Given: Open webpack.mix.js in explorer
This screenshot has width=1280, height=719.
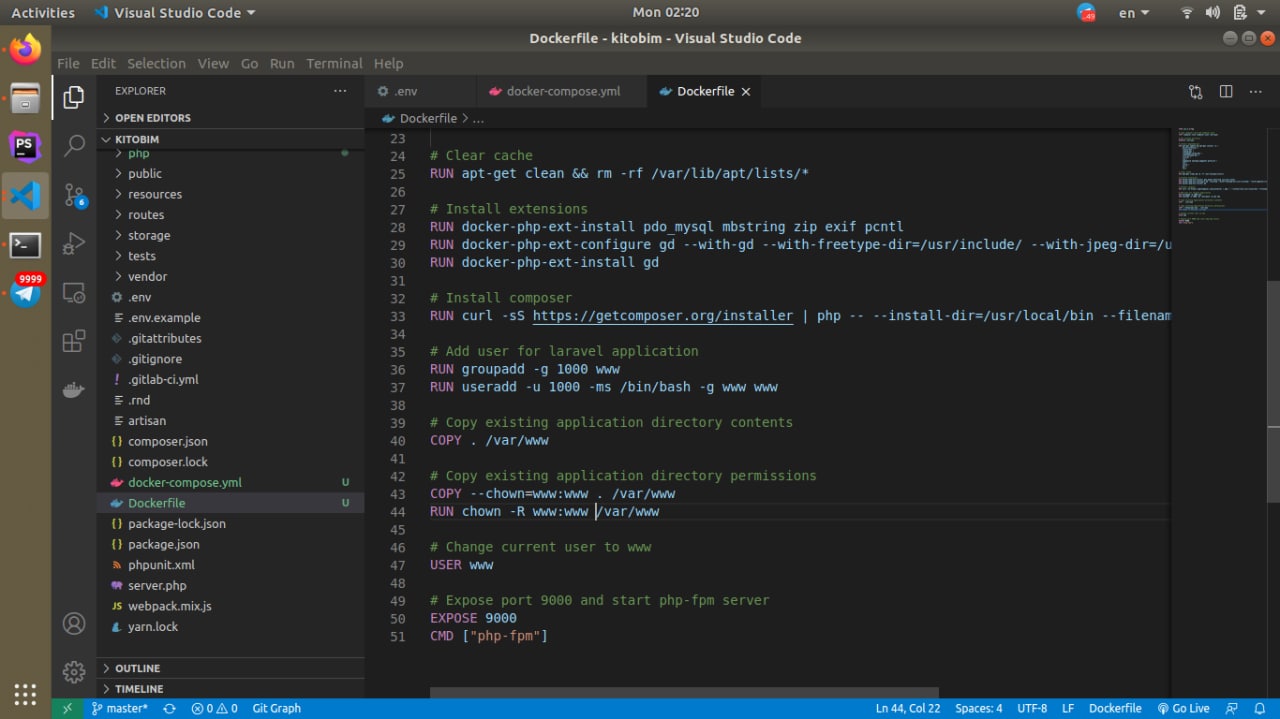Looking at the screenshot, I should point(230,606).
